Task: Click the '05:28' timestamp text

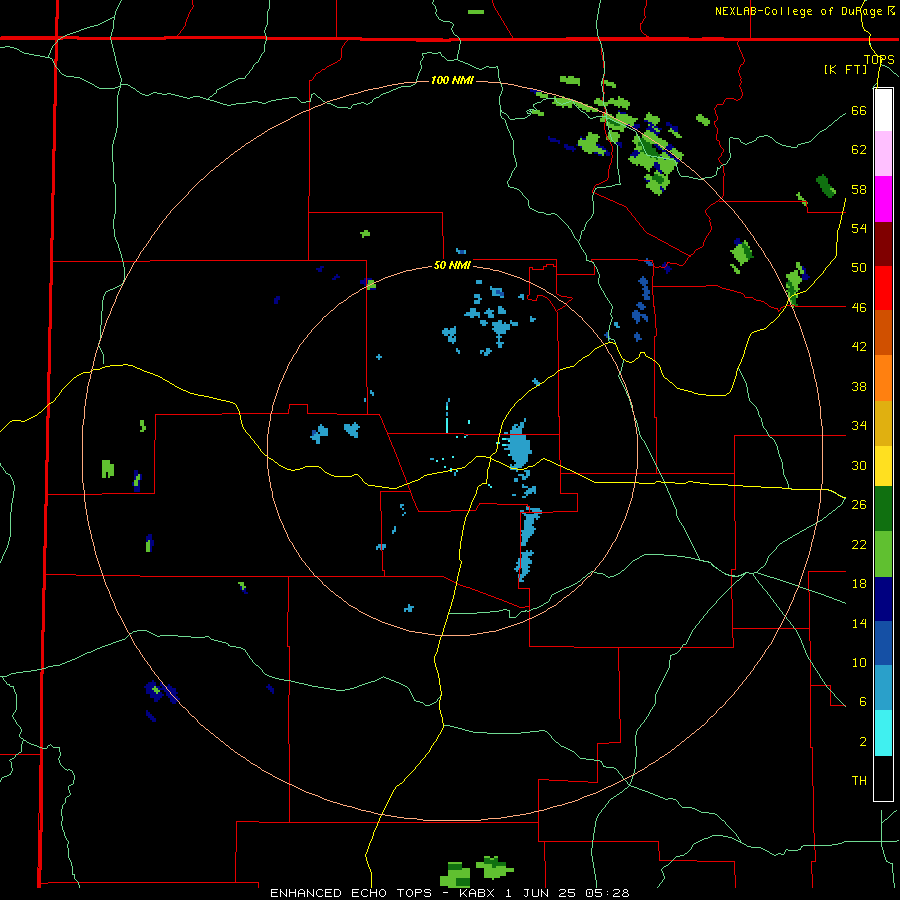Action: pos(607,893)
